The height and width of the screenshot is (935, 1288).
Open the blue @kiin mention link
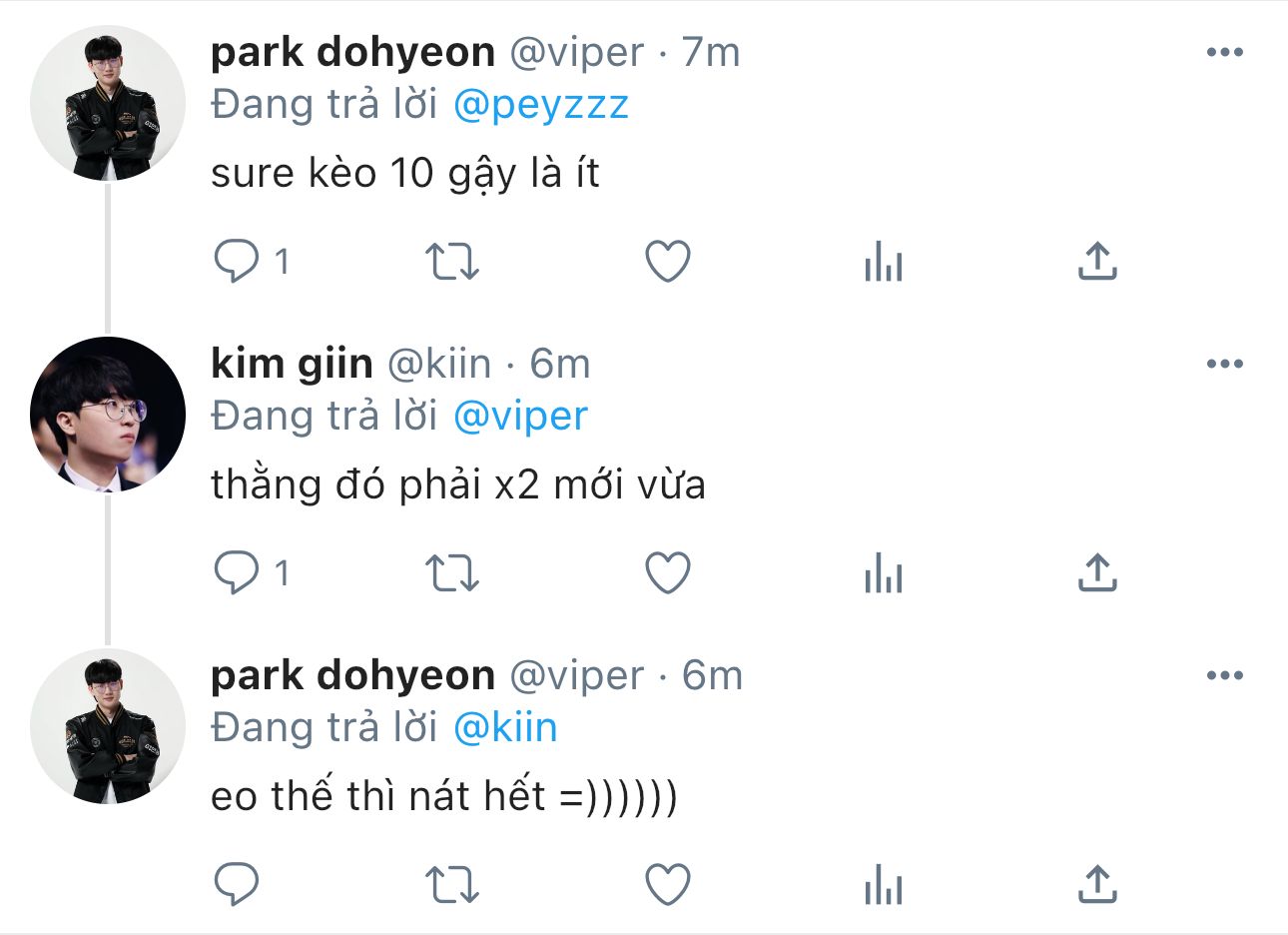tap(505, 728)
